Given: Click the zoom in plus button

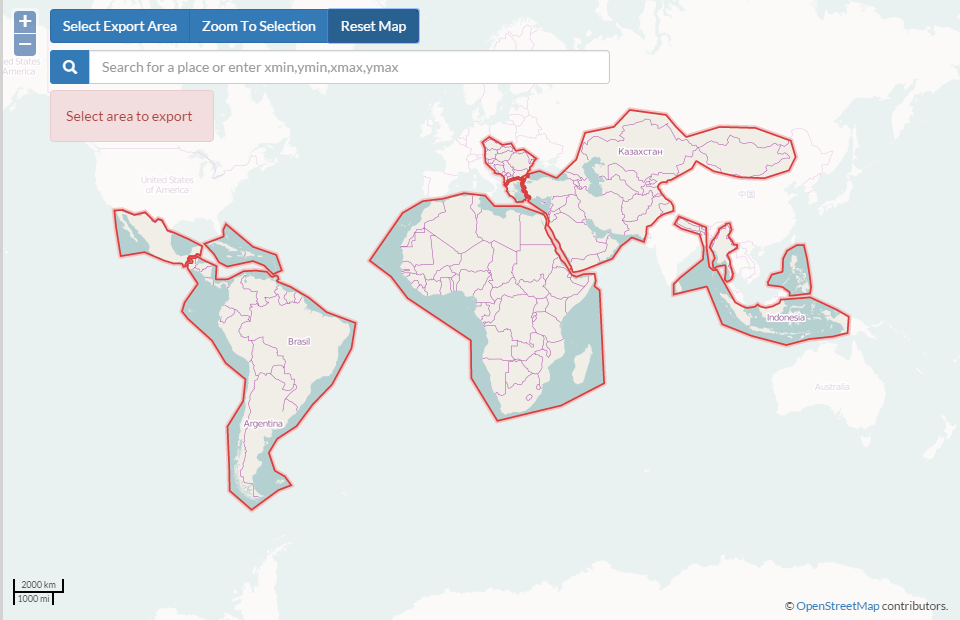Looking at the screenshot, I should click(x=26, y=21).
